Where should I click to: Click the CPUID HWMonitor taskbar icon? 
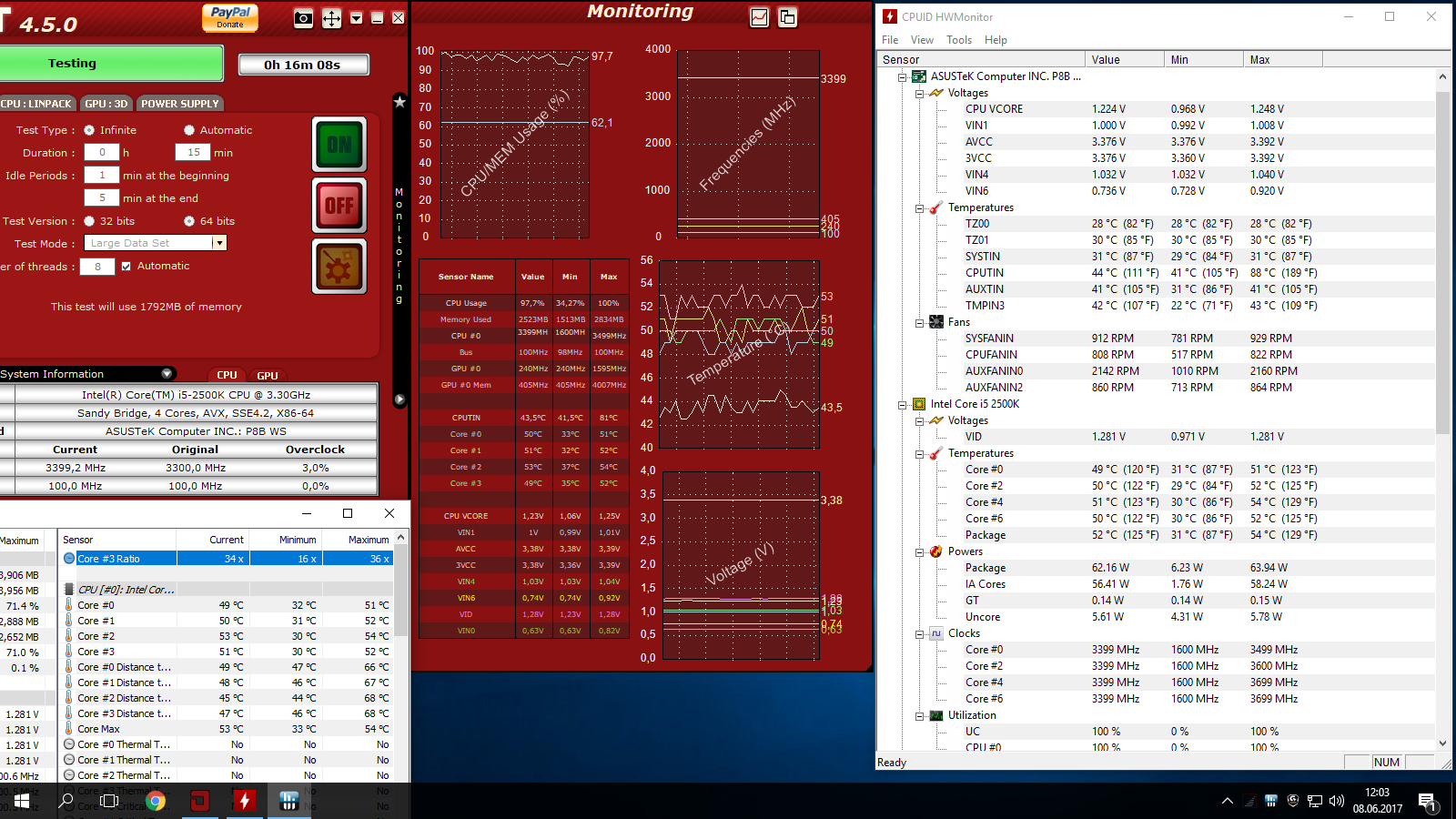[244, 801]
